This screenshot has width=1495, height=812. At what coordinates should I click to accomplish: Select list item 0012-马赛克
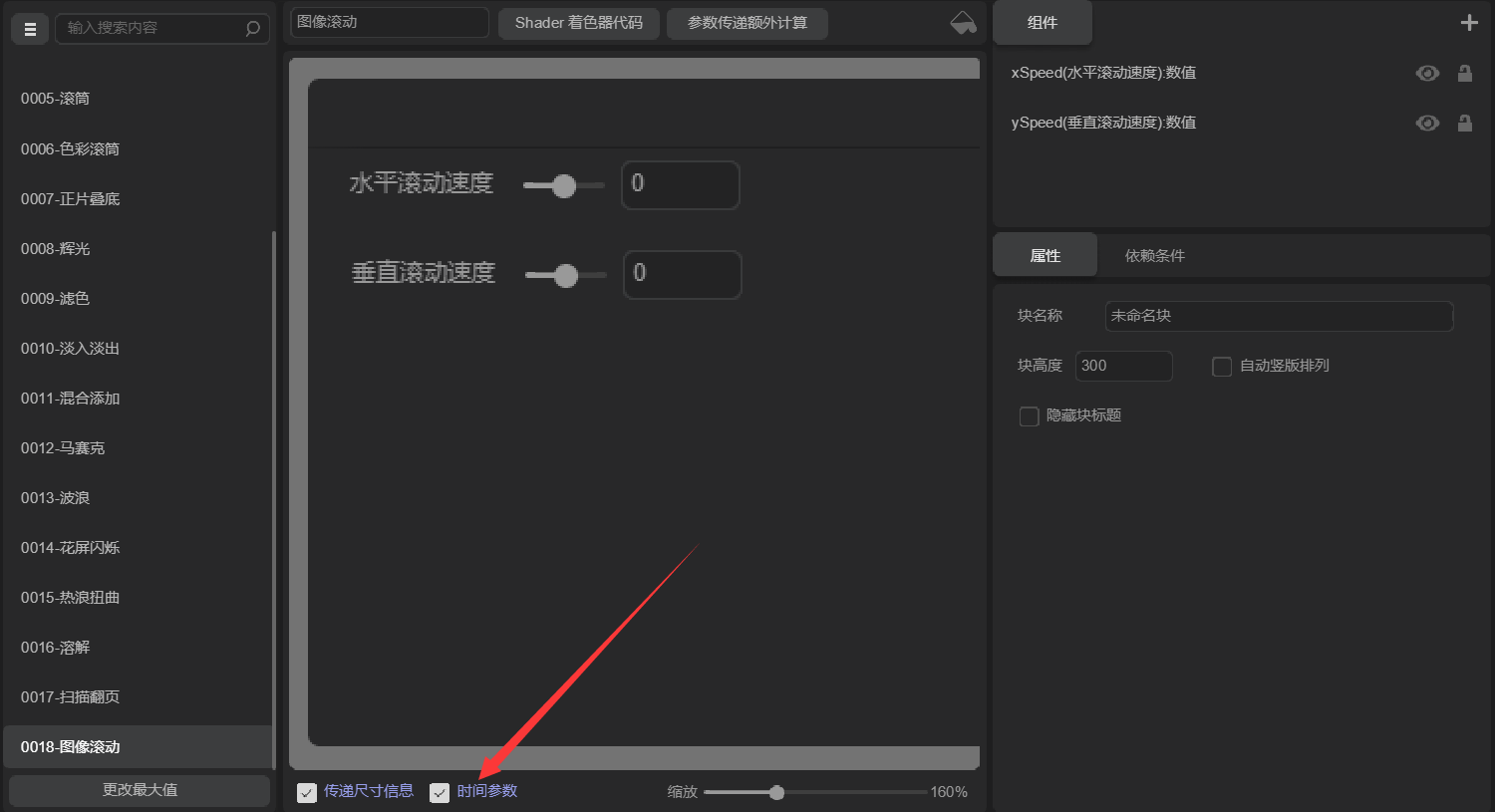pos(138,447)
